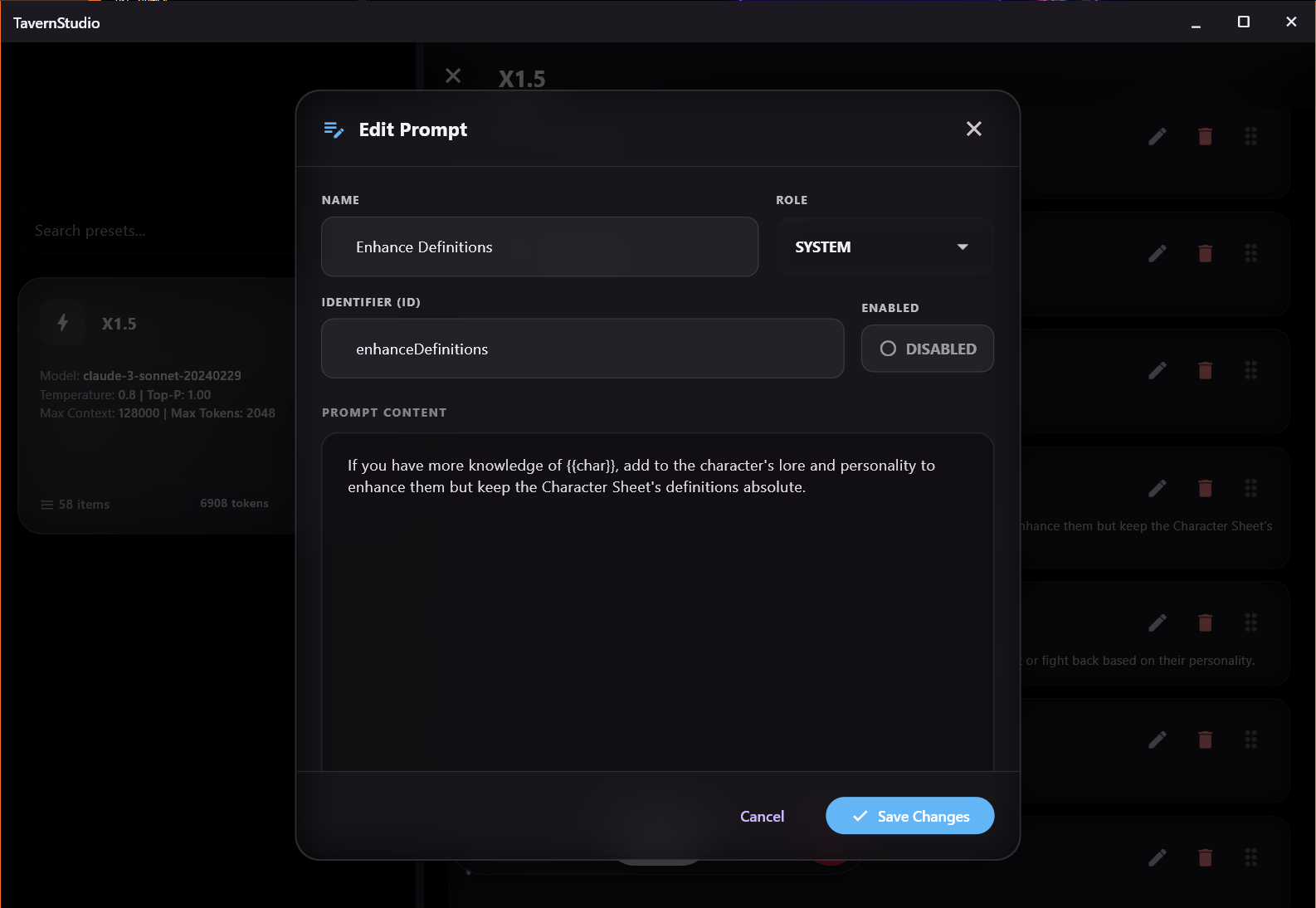Grab drag handle of 'fight back' prompt row
This screenshot has height=908, width=1316.
(x=1250, y=622)
